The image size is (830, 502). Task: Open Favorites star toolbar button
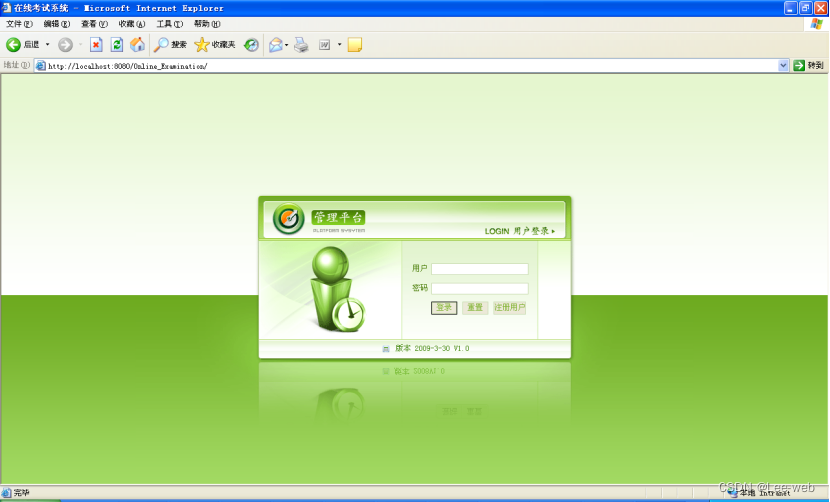point(215,45)
